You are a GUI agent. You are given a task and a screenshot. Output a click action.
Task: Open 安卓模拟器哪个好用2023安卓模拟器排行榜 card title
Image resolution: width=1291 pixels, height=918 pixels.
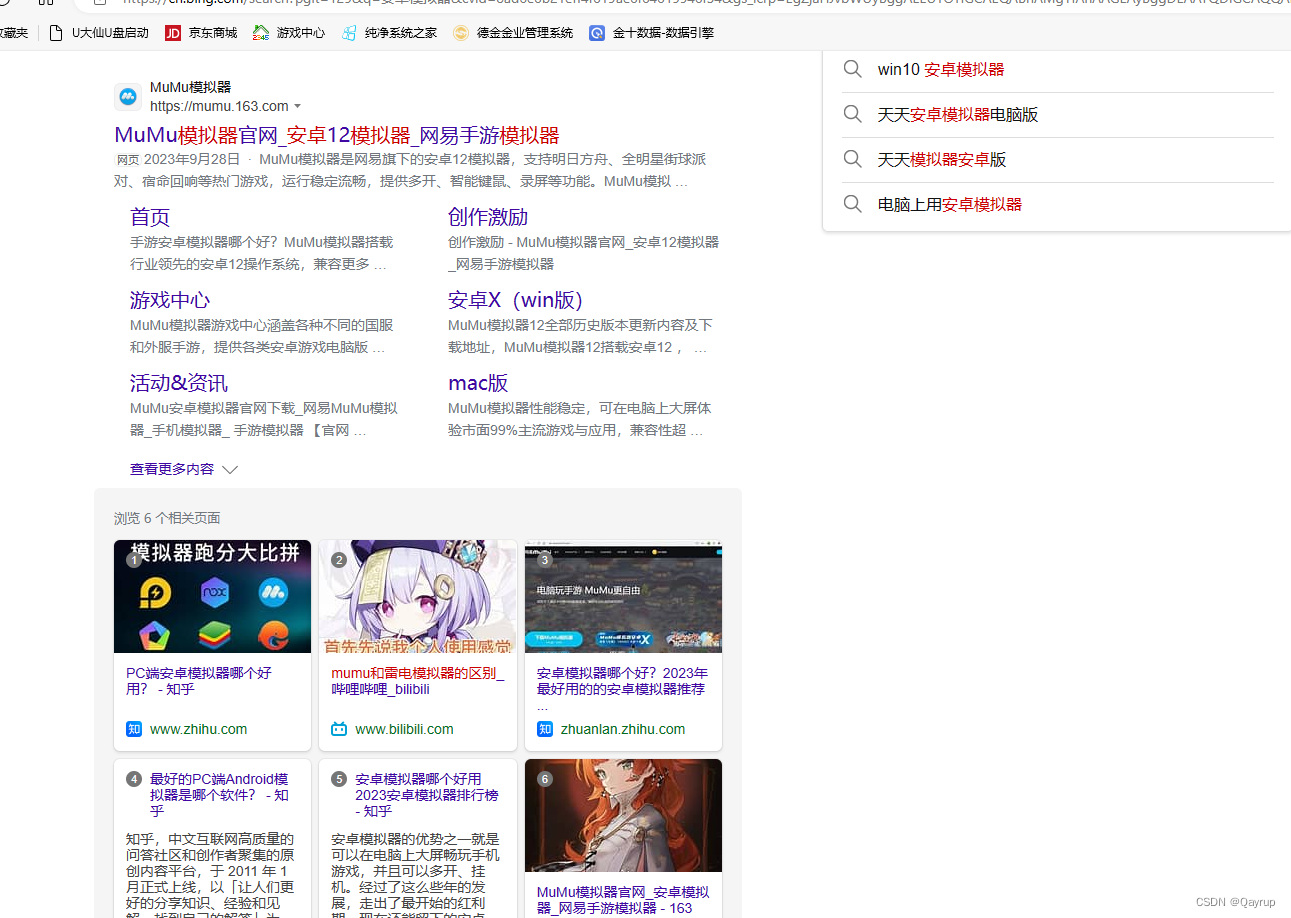[x=426, y=795]
